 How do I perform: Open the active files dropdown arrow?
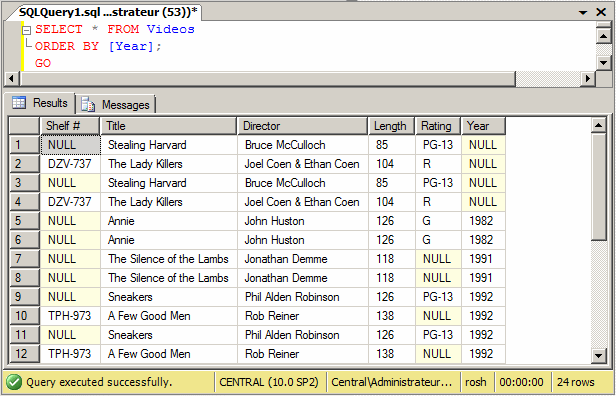583,13
